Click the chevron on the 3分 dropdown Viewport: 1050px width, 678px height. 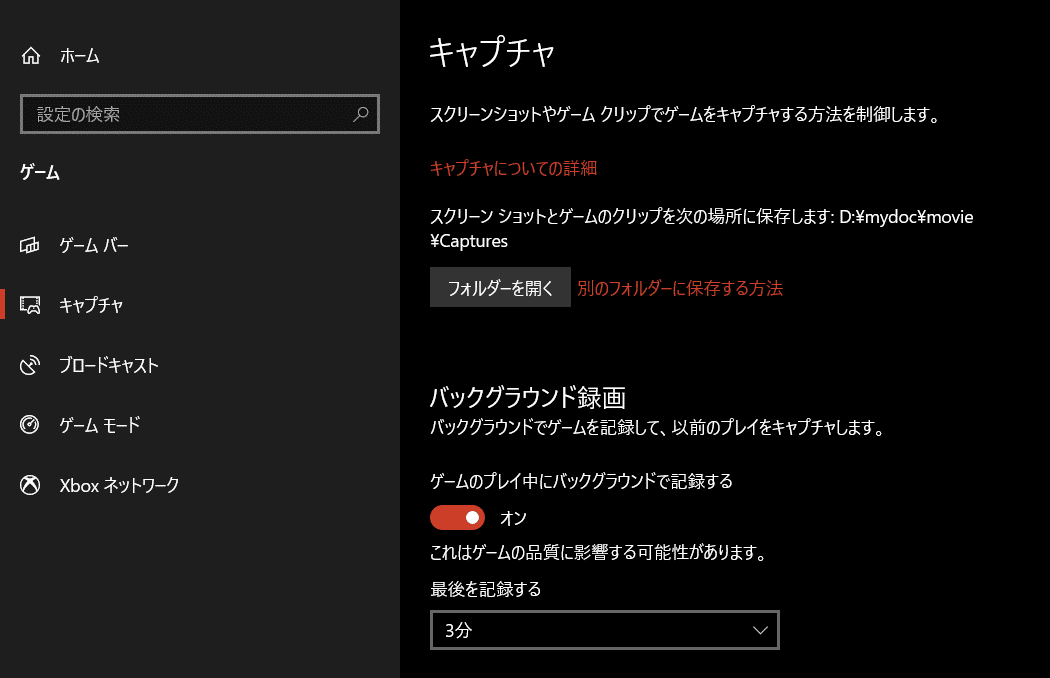click(x=760, y=629)
